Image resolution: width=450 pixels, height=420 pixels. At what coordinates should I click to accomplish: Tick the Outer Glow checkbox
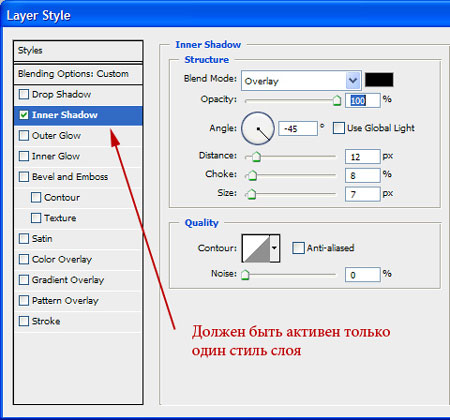pos(24,136)
